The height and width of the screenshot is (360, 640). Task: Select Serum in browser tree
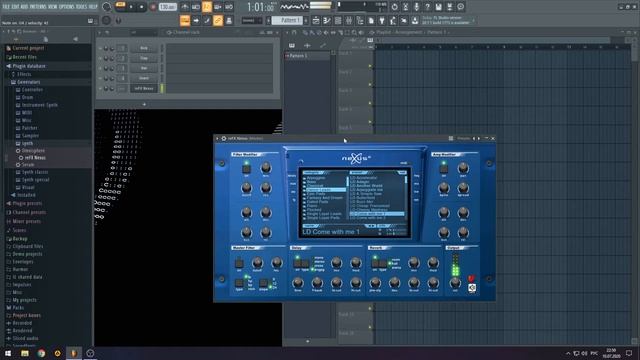point(28,165)
